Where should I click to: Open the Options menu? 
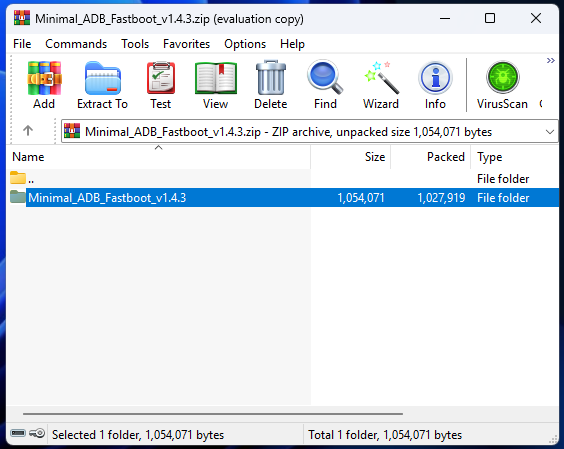245,44
